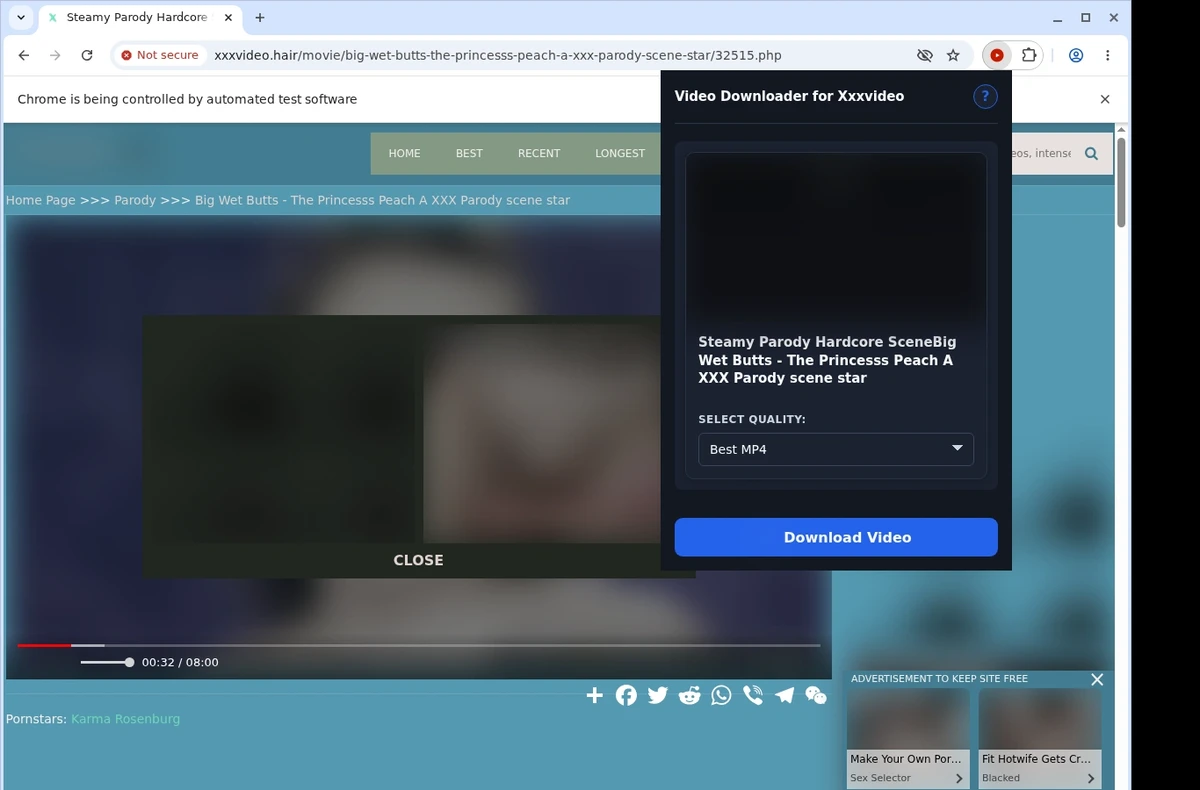Click the 'Video Downloader for Xxxvideo' popup title
Image resolution: width=1200 pixels, height=790 pixels.
789,96
